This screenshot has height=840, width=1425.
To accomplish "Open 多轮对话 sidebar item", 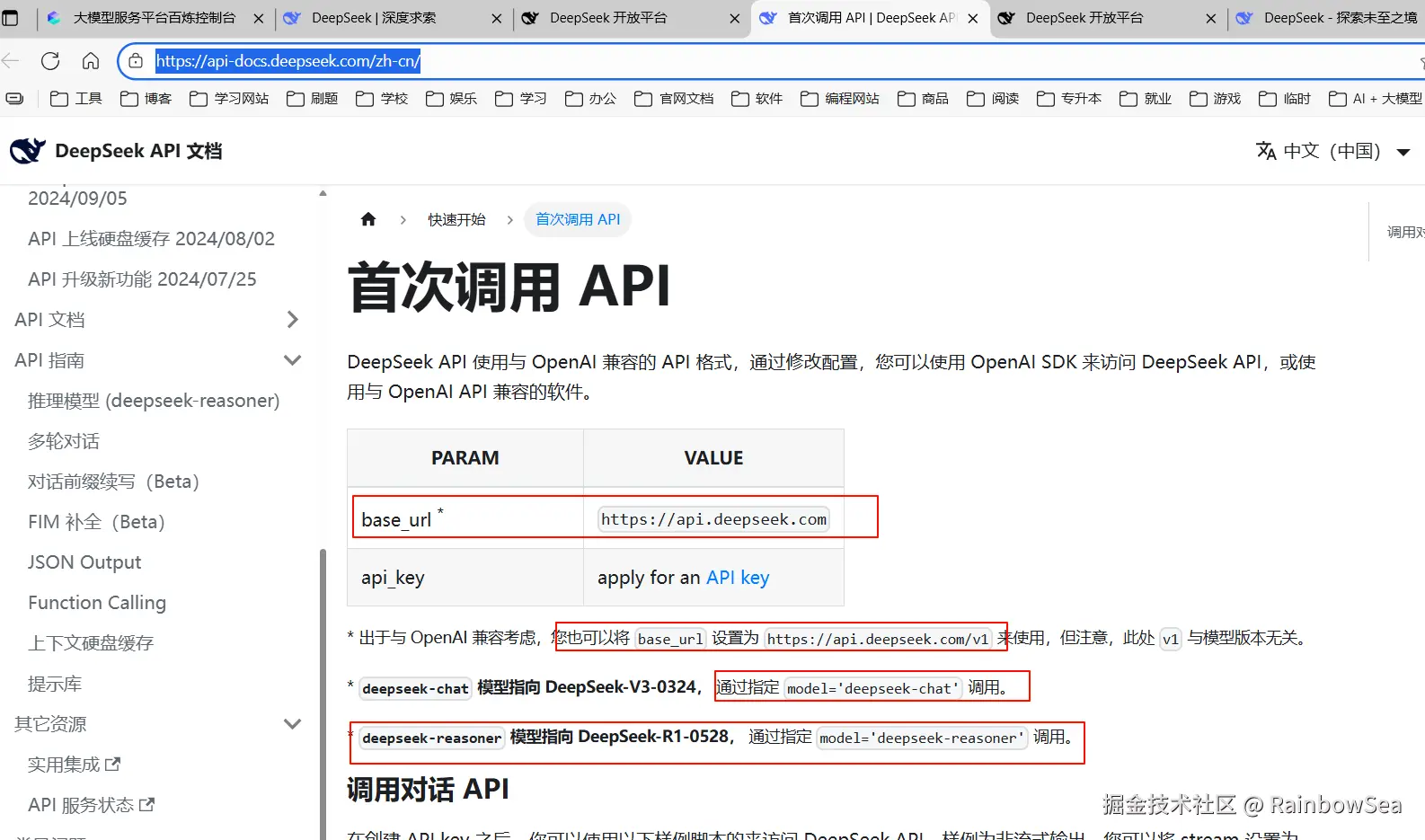I will click(x=64, y=441).
